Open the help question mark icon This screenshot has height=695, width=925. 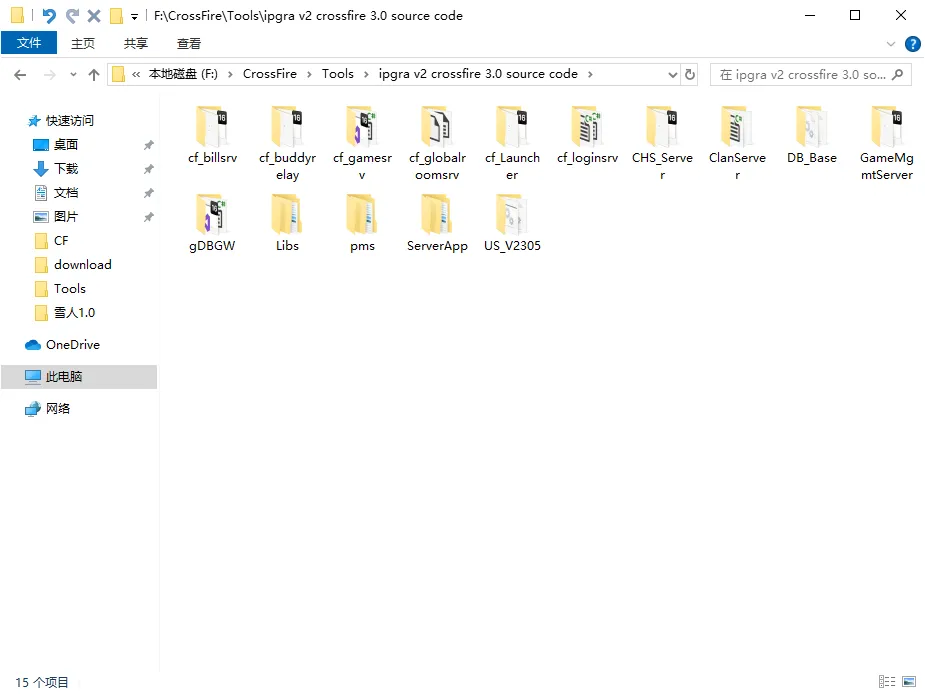coord(912,44)
